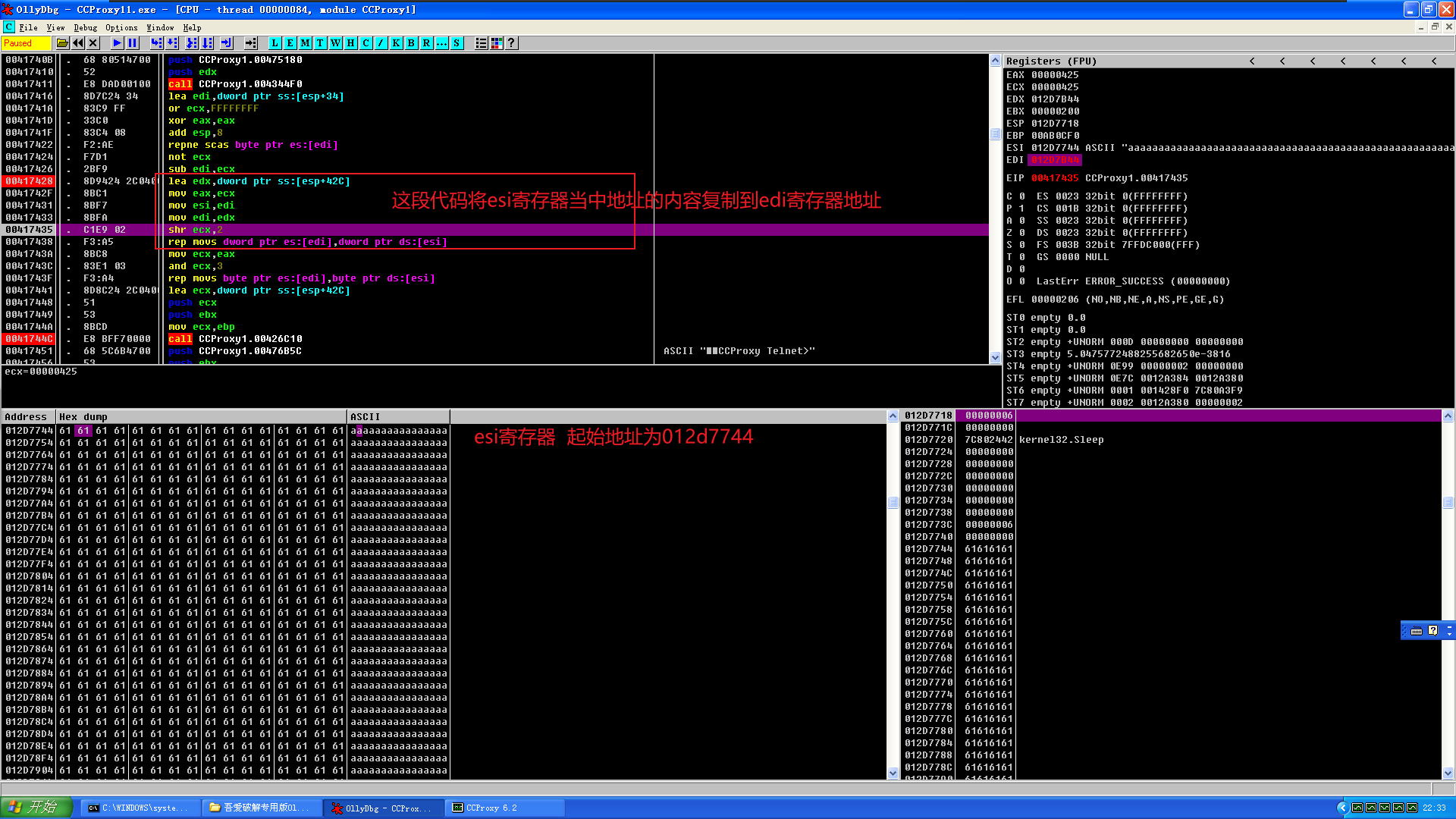Click the Address column header in the dump pane

pyautogui.click(x=29, y=417)
